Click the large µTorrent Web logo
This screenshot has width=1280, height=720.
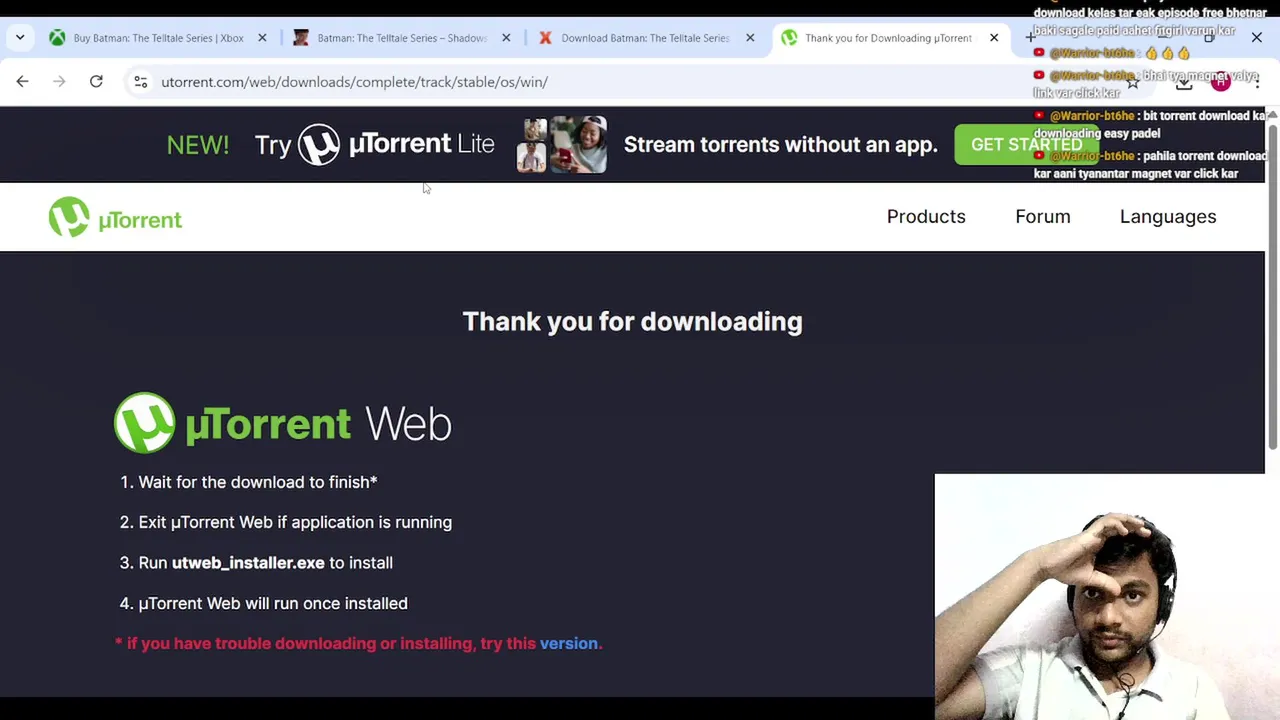click(x=282, y=423)
